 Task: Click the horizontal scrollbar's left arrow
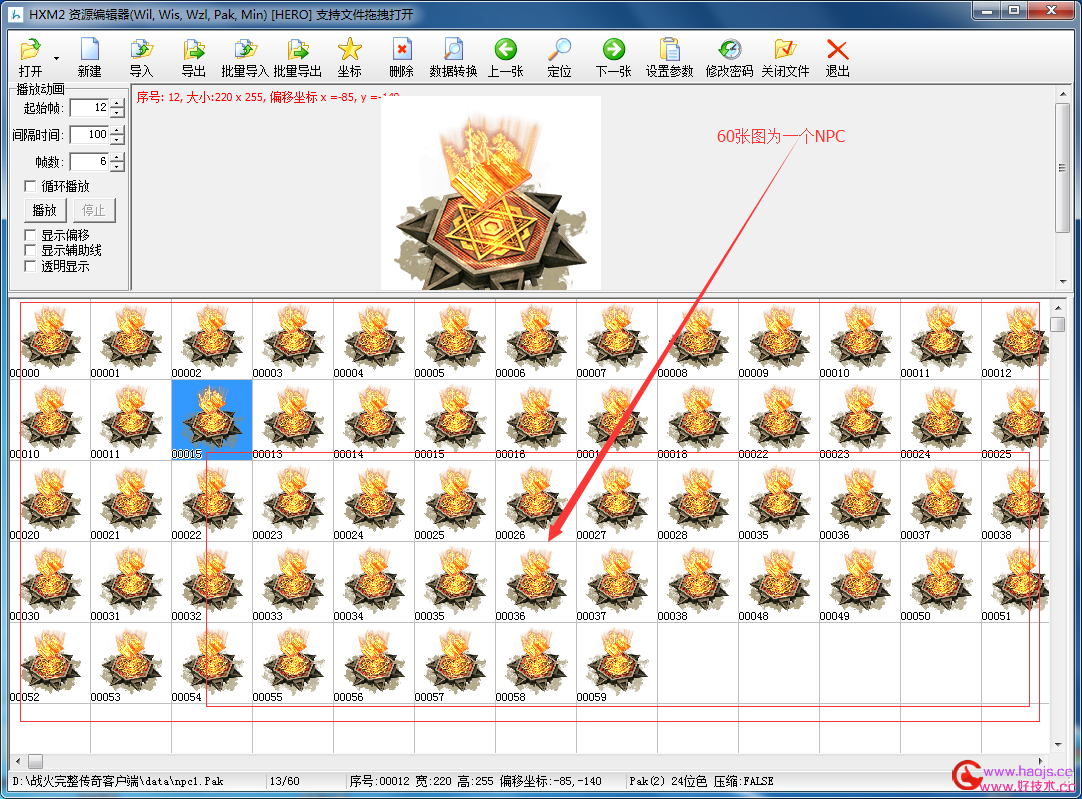(x=17, y=762)
